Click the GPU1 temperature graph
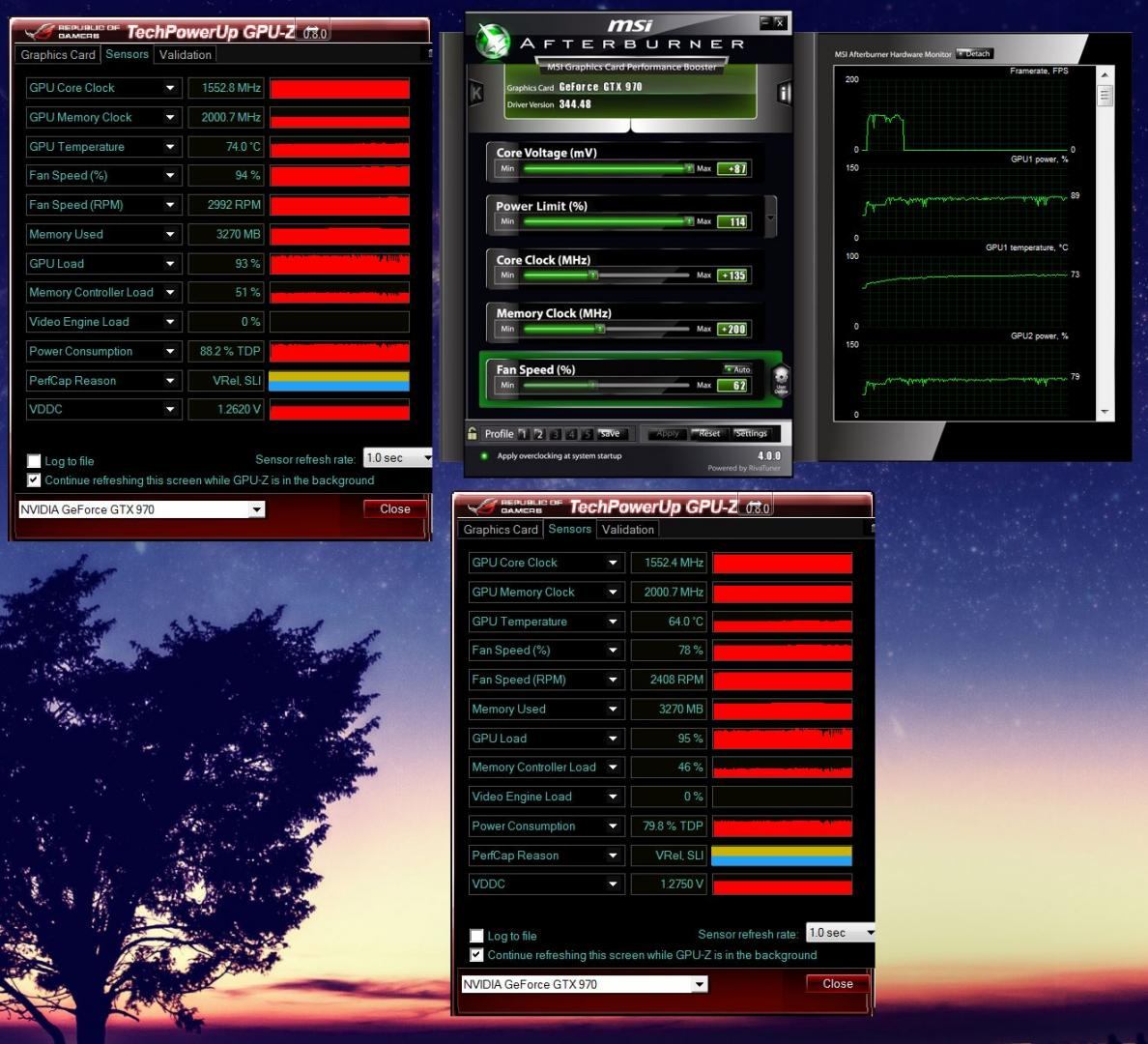 point(964,291)
